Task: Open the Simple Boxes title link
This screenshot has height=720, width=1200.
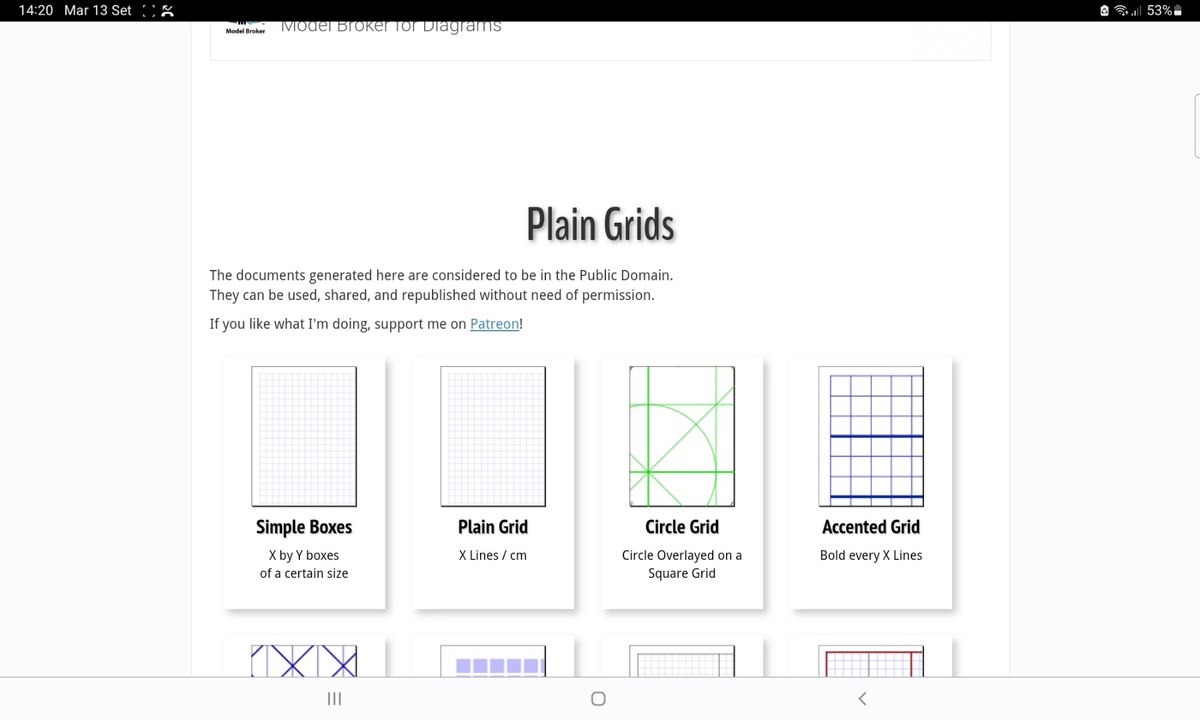Action: pos(304,527)
